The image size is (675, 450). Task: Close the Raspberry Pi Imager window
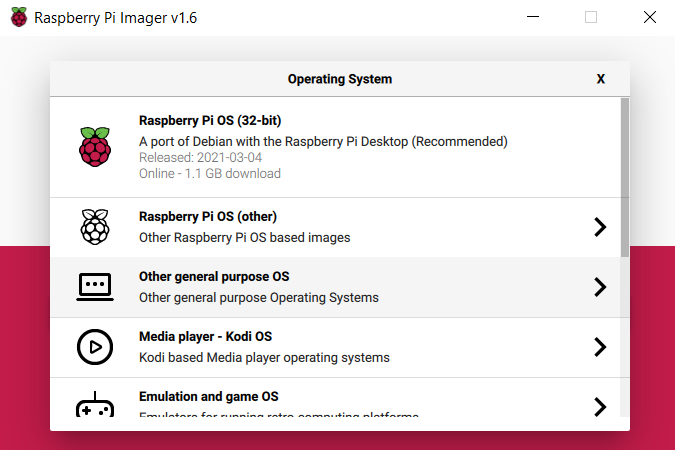coord(650,18)
